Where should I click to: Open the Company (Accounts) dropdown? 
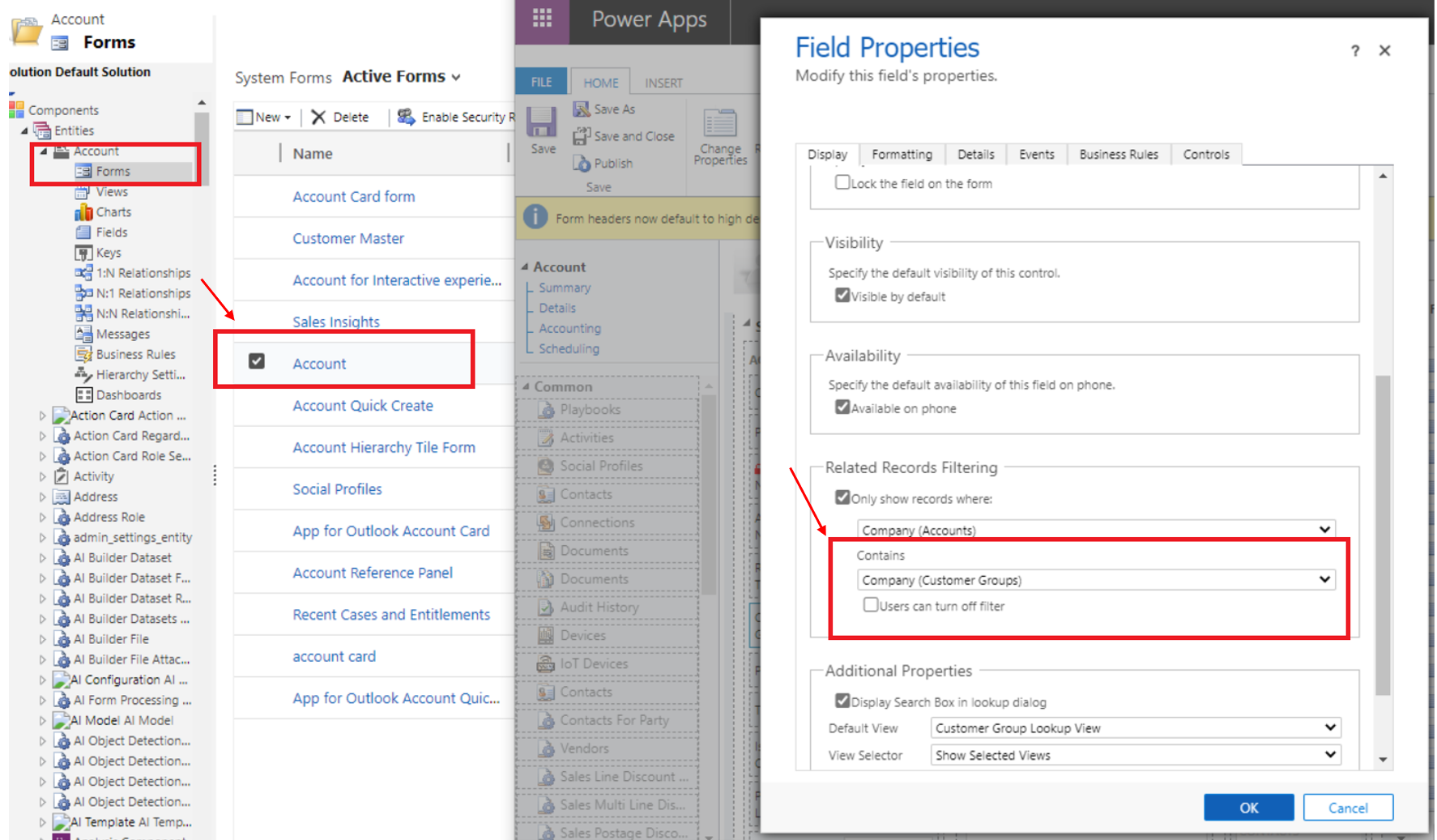click(x=1096, y=530)
